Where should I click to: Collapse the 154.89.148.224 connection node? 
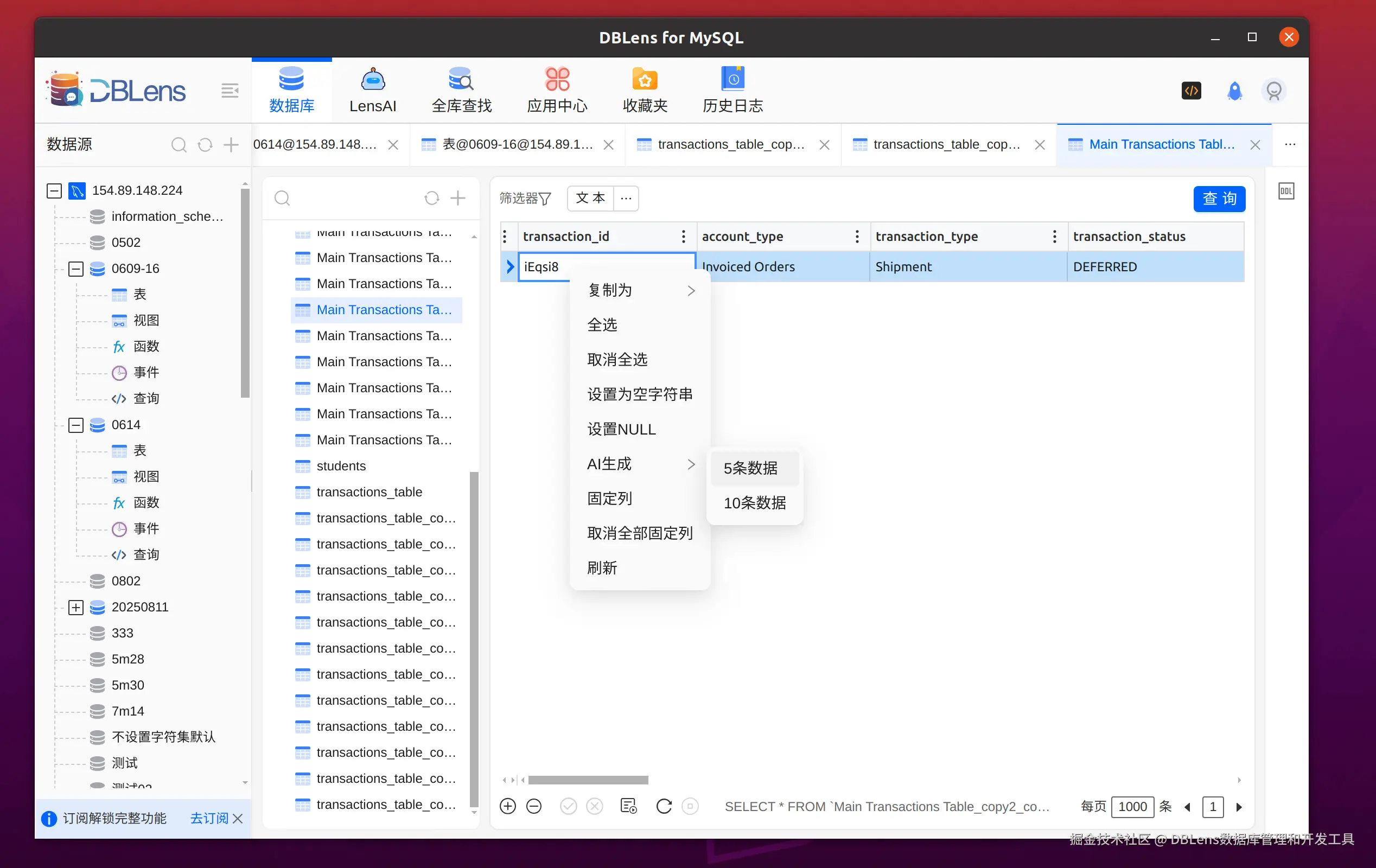[54, 190]
